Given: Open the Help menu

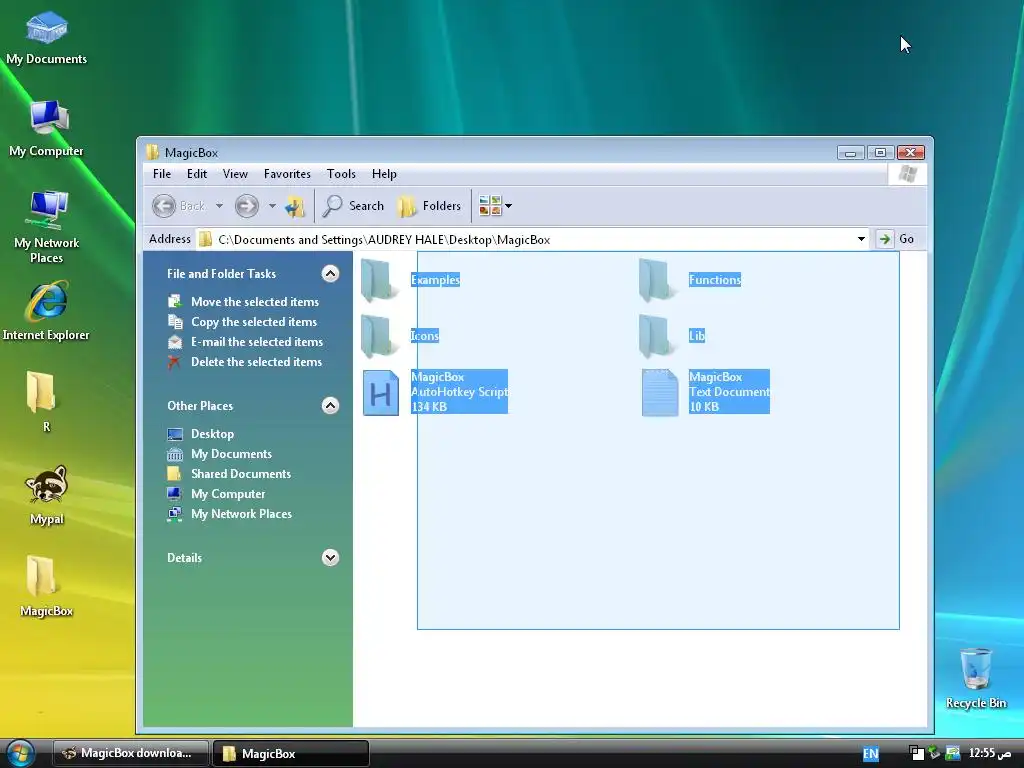Looking at the screenshot, I should (x=384, y=174).
